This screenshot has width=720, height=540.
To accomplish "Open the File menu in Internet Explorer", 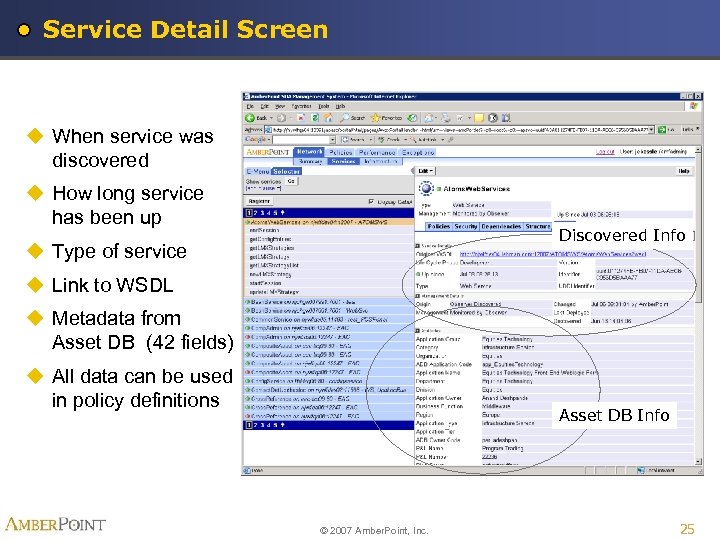I will (250, 106).
